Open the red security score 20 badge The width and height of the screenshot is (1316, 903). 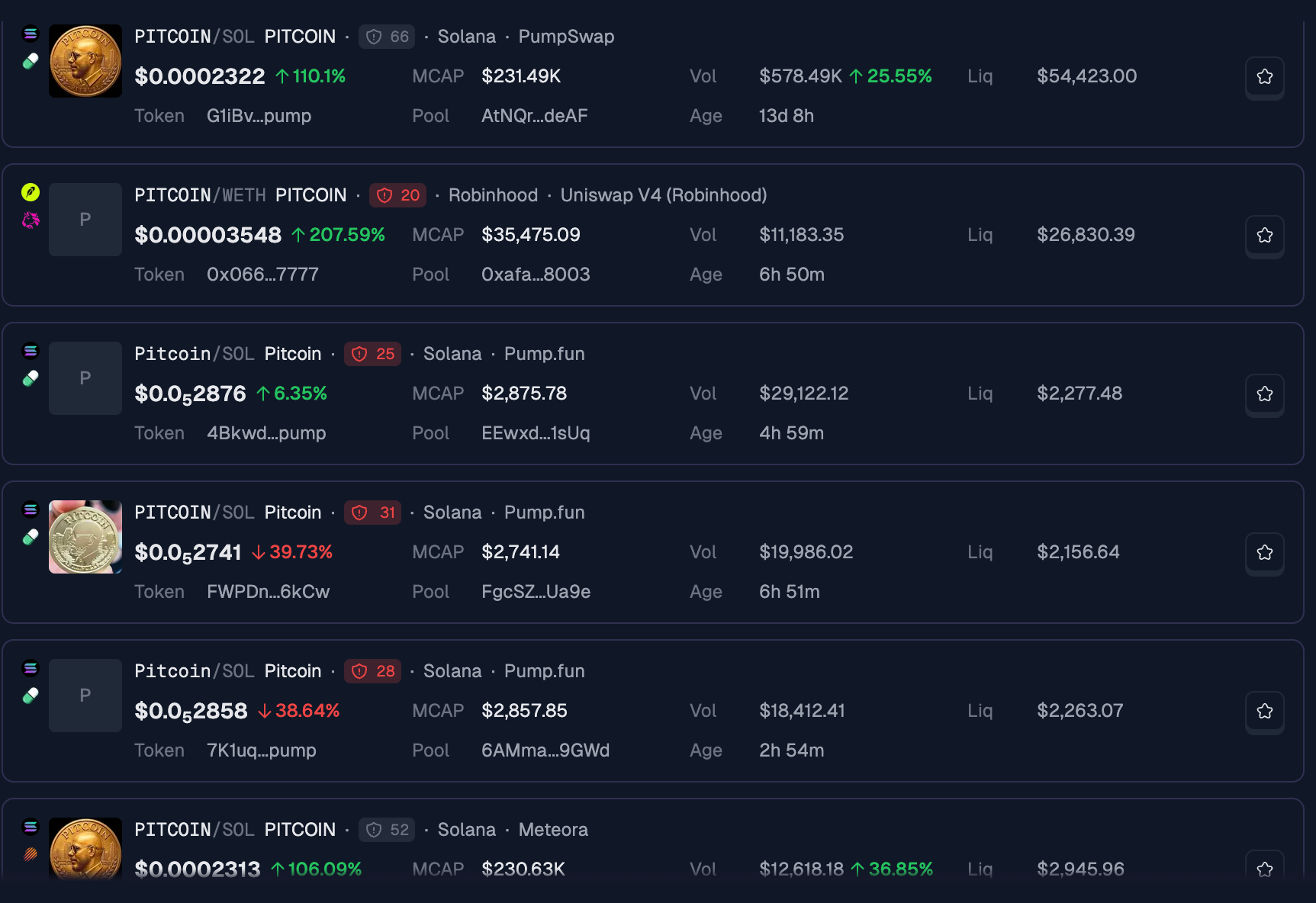pyautogui.click(x=397, y=195)
